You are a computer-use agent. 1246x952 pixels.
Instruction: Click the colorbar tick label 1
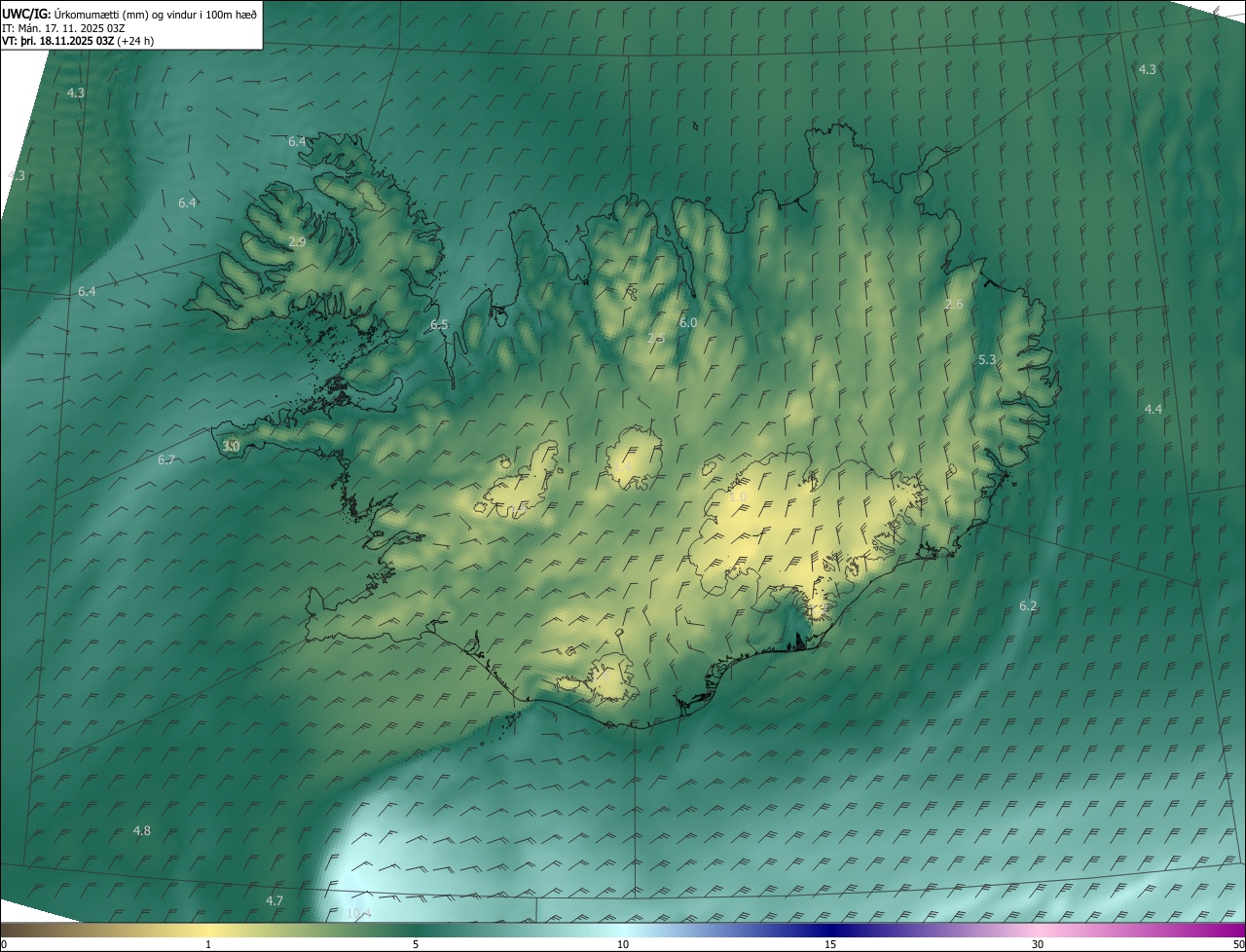[208, 945]
